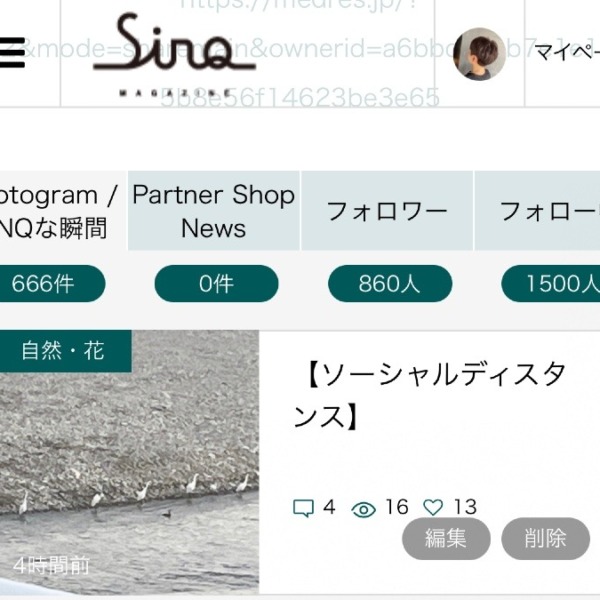The width and height of the screenshot is (600, 600).
Task: Click the 編集 edit button
Action: pos(446,538)
